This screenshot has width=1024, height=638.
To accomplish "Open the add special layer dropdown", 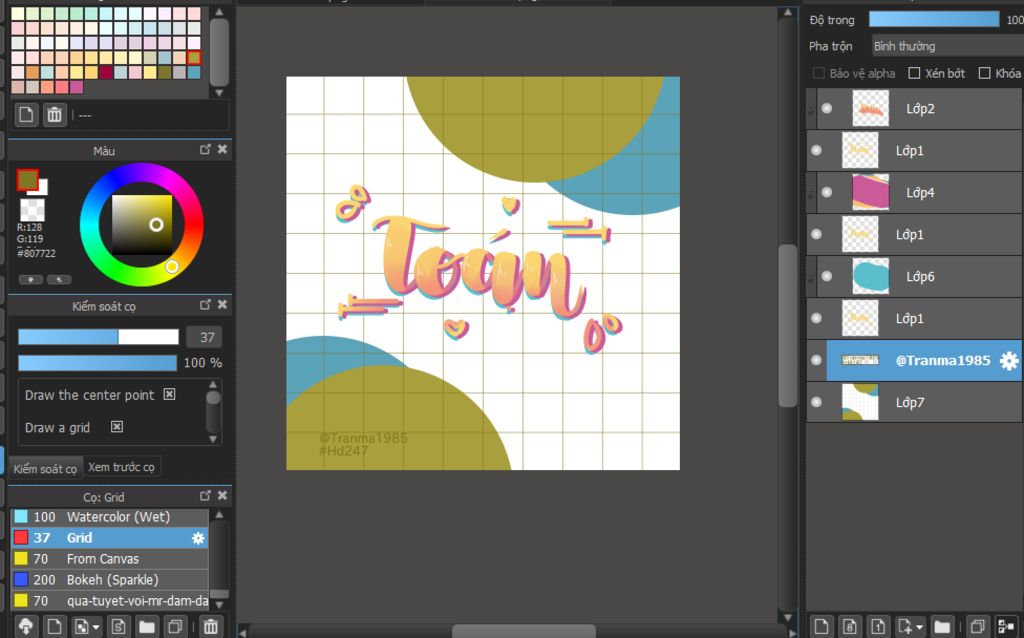I will coord(910,627).
